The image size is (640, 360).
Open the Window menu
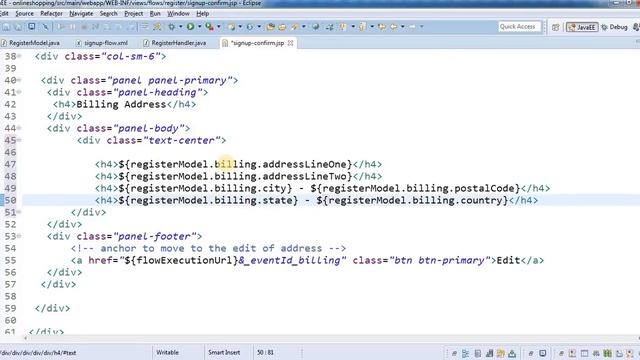(x=178, y=13)
